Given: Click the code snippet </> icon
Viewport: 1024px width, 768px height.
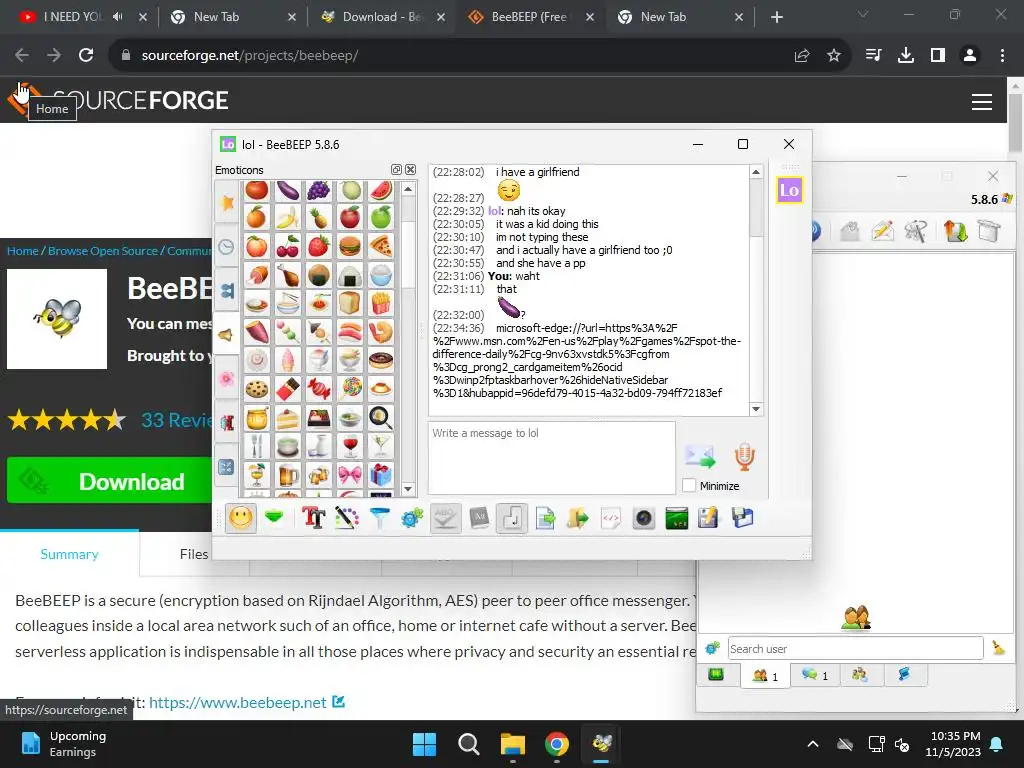Looking at the screenshot, I should (611, 519).
